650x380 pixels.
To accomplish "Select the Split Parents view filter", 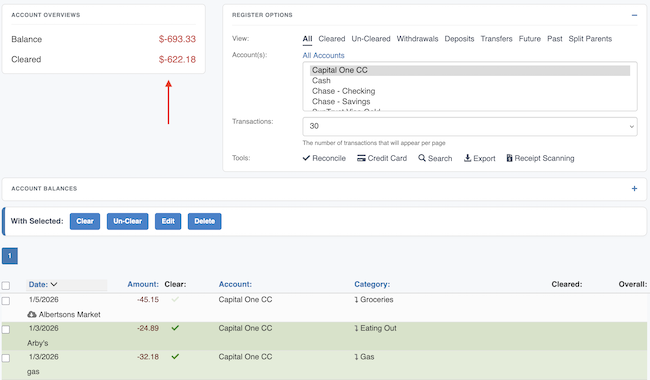I will (x=590, y=39).
